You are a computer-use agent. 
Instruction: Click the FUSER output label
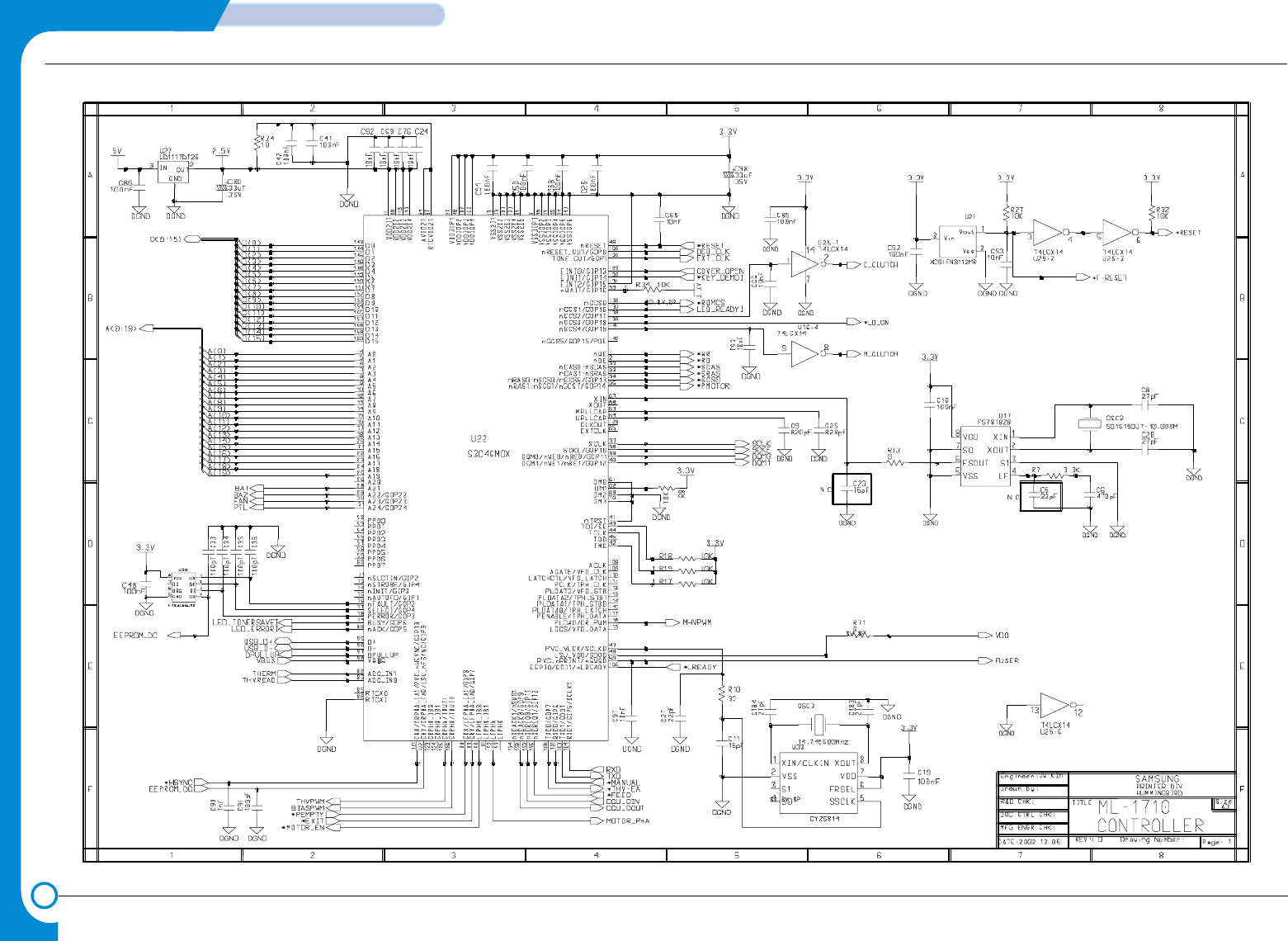pos(1007,660)
